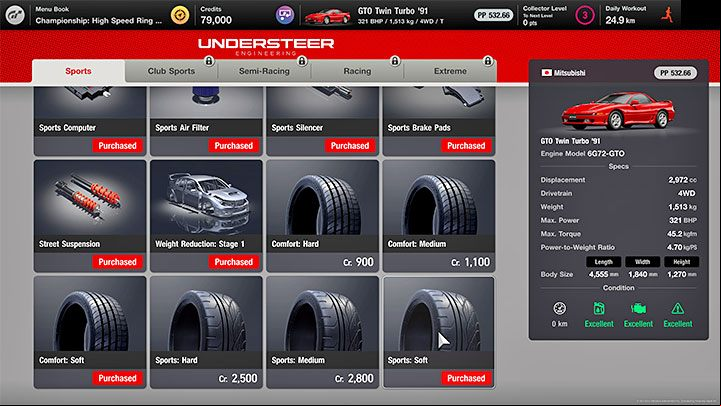Click the oil condition icon
The width and height of the screenshot is (721, 406).
[599, 308]
